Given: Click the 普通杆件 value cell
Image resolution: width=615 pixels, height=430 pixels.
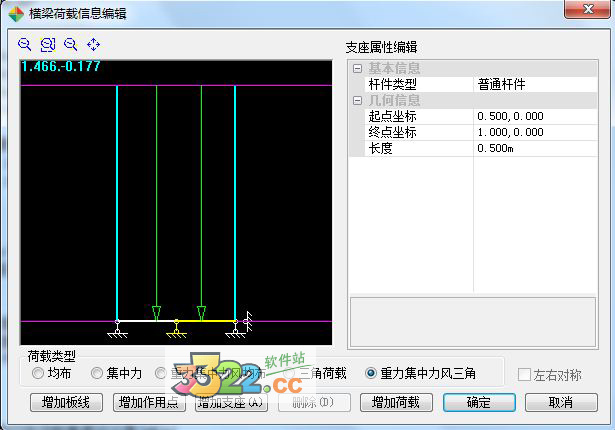Looking at the screenshot, I should click(535, 84).
